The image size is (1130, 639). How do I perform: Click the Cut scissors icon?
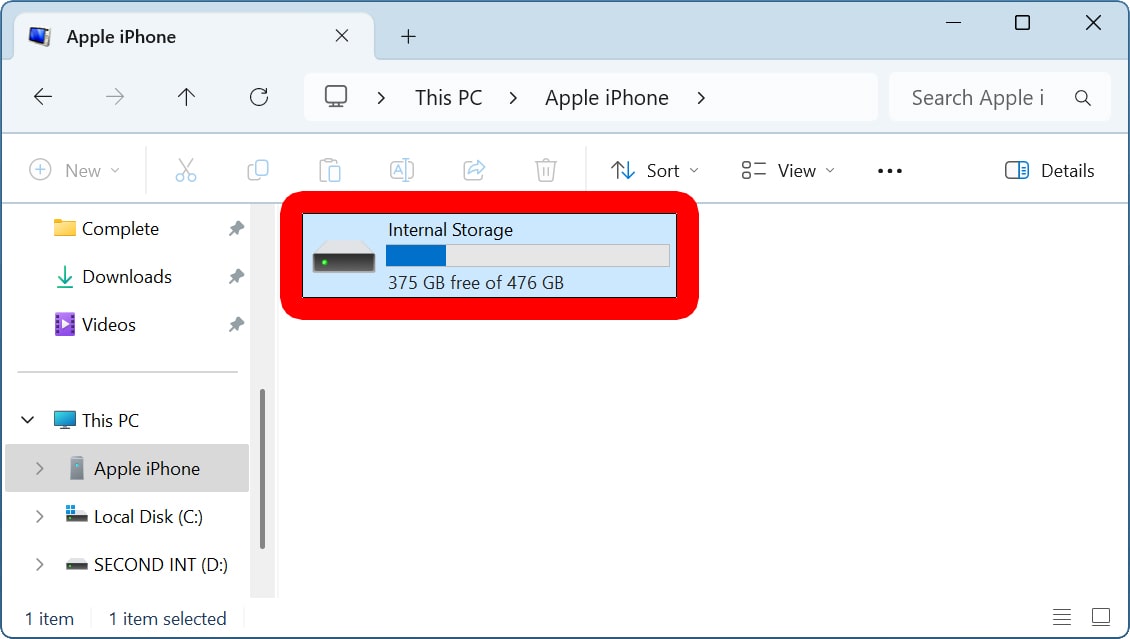coord(186,171)
